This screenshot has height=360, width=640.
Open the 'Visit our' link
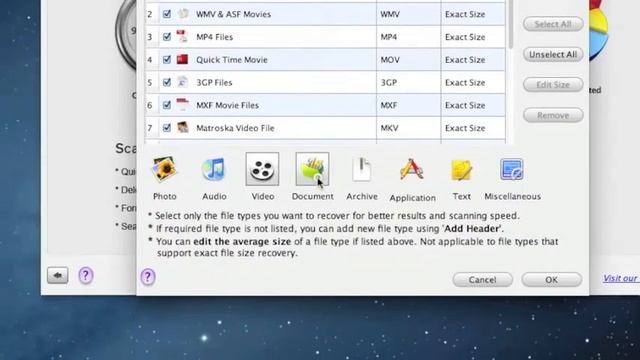coord(621,278)
